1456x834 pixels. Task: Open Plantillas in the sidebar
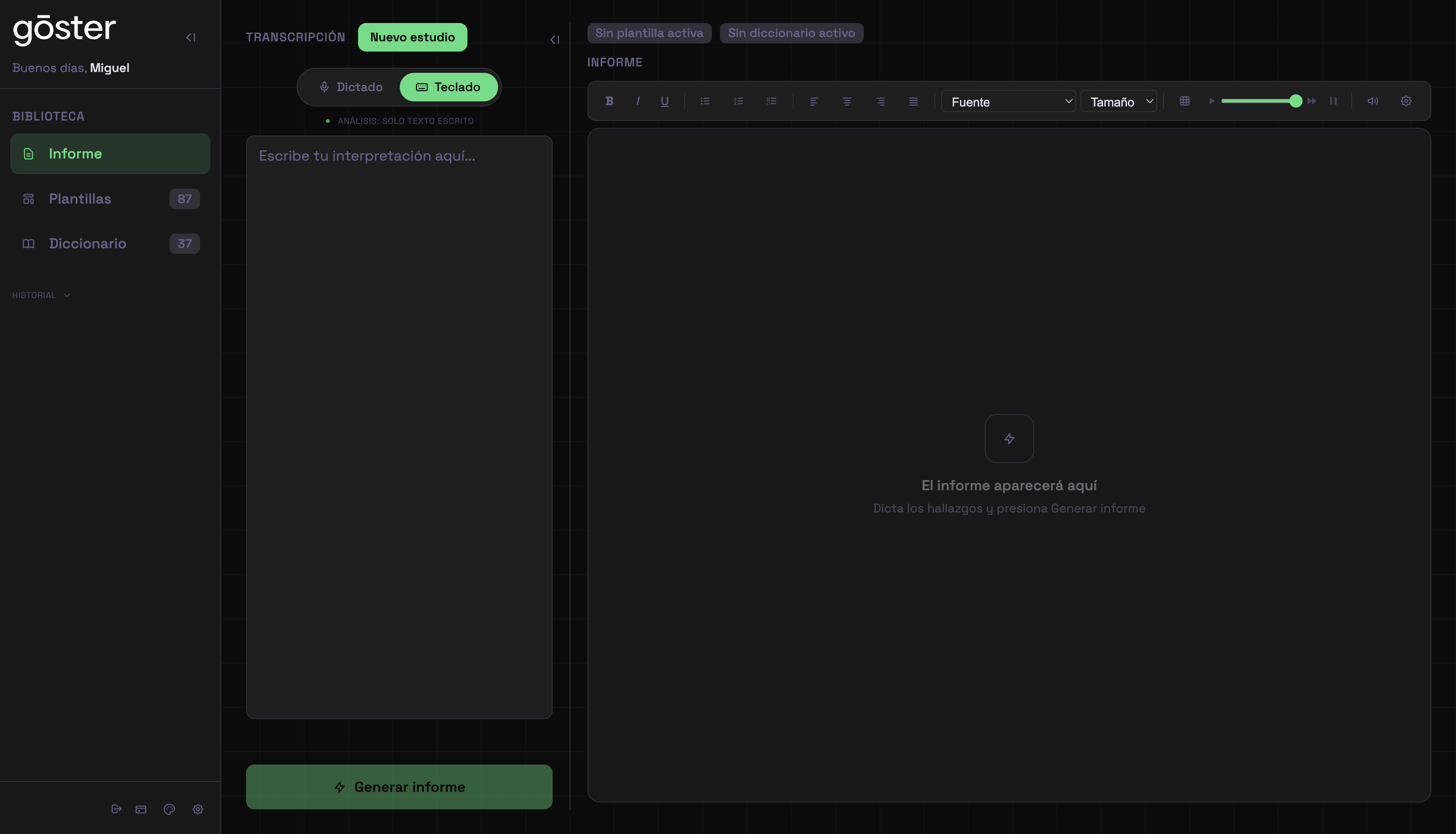pos(110,199)
